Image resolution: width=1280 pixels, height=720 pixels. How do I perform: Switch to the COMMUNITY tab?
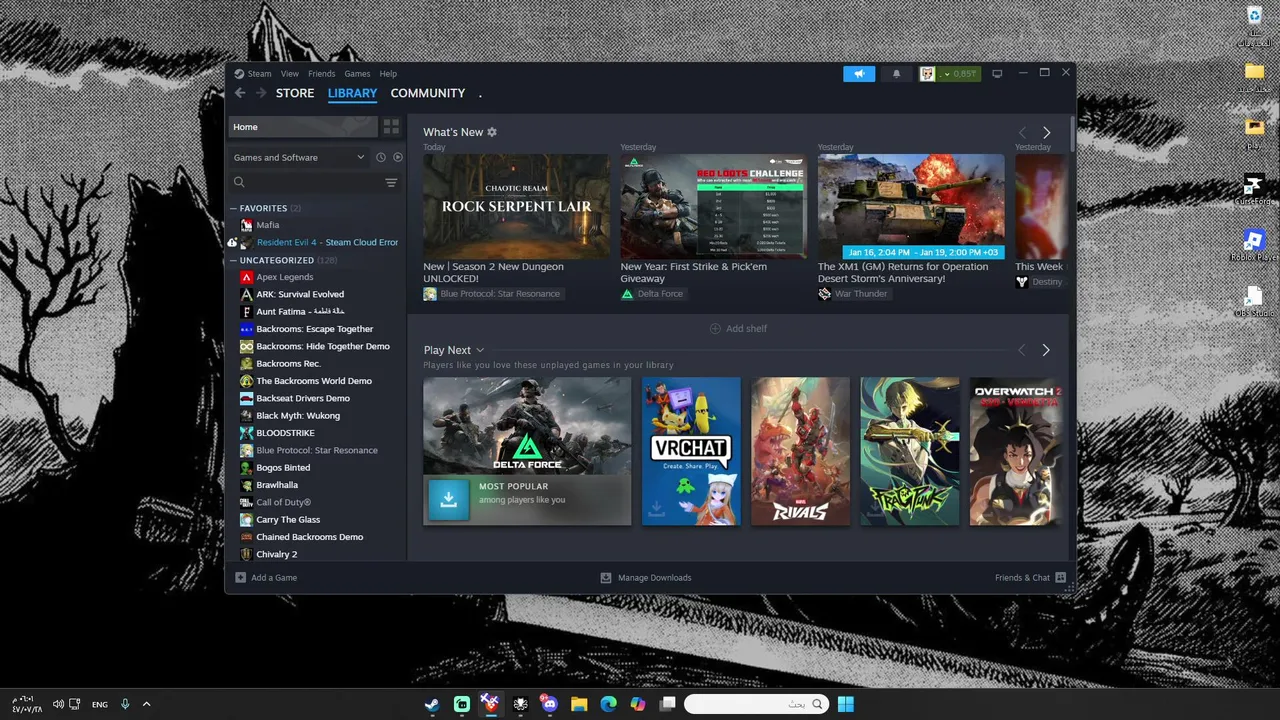428,93
